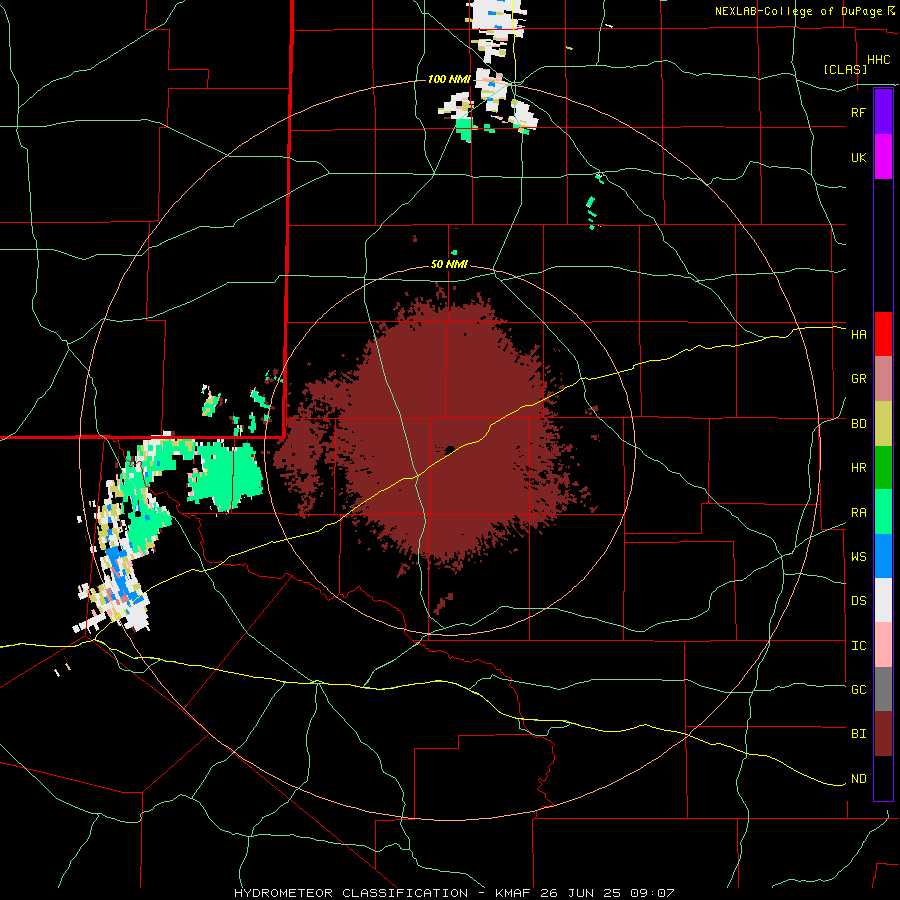Image resolution: width=900 pixels, height=900 pixels.
Task: Click the [CLAS] unit label
Action: point(845,69)
